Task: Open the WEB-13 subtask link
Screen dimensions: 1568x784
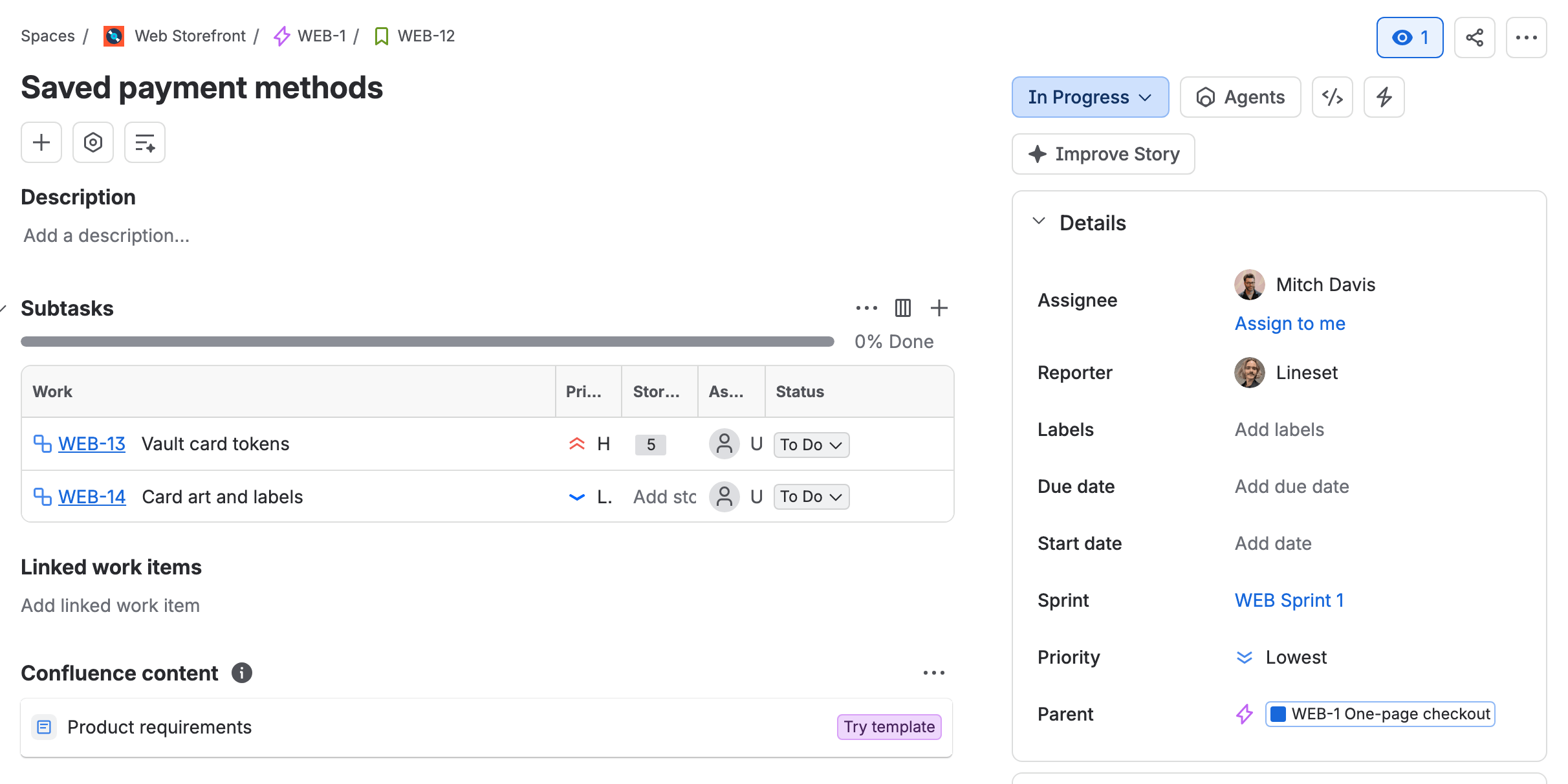Action: coord(92,444)
